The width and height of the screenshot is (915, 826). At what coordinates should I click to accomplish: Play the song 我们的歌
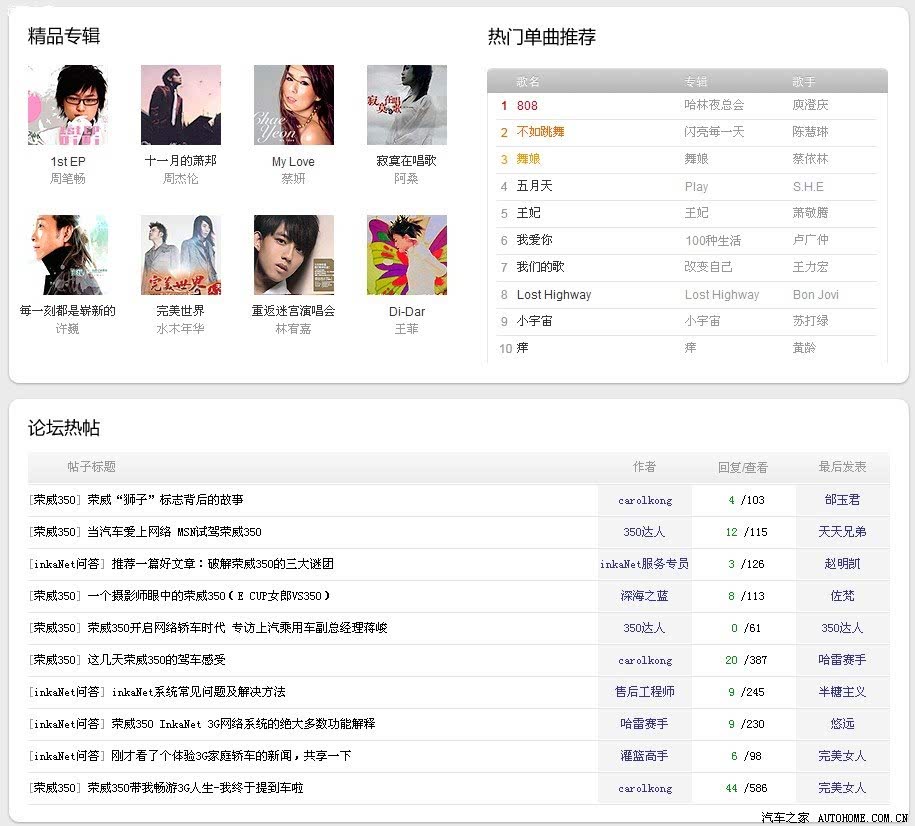point(540,267)
